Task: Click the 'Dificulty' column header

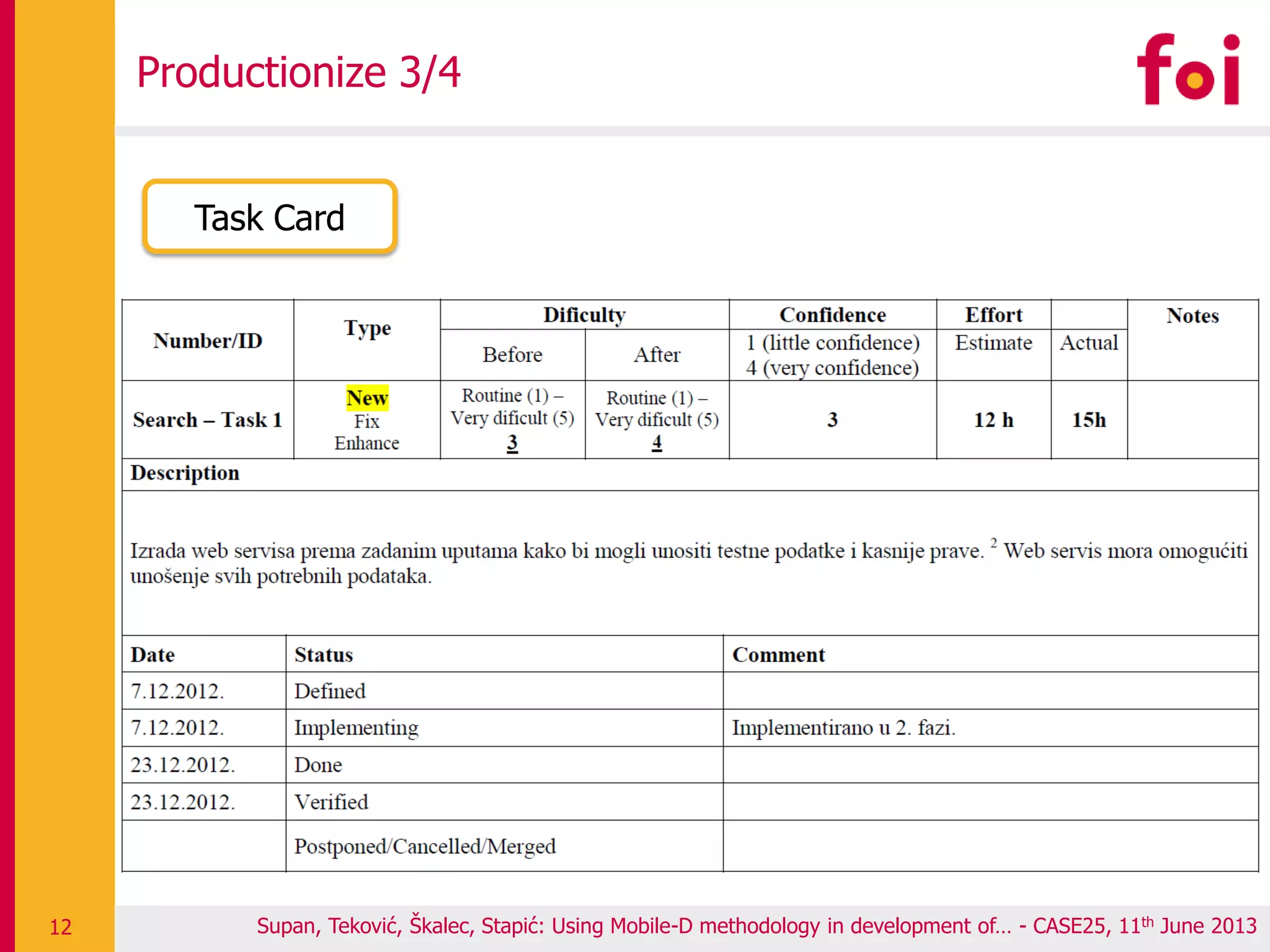Action: pos(584,315)
